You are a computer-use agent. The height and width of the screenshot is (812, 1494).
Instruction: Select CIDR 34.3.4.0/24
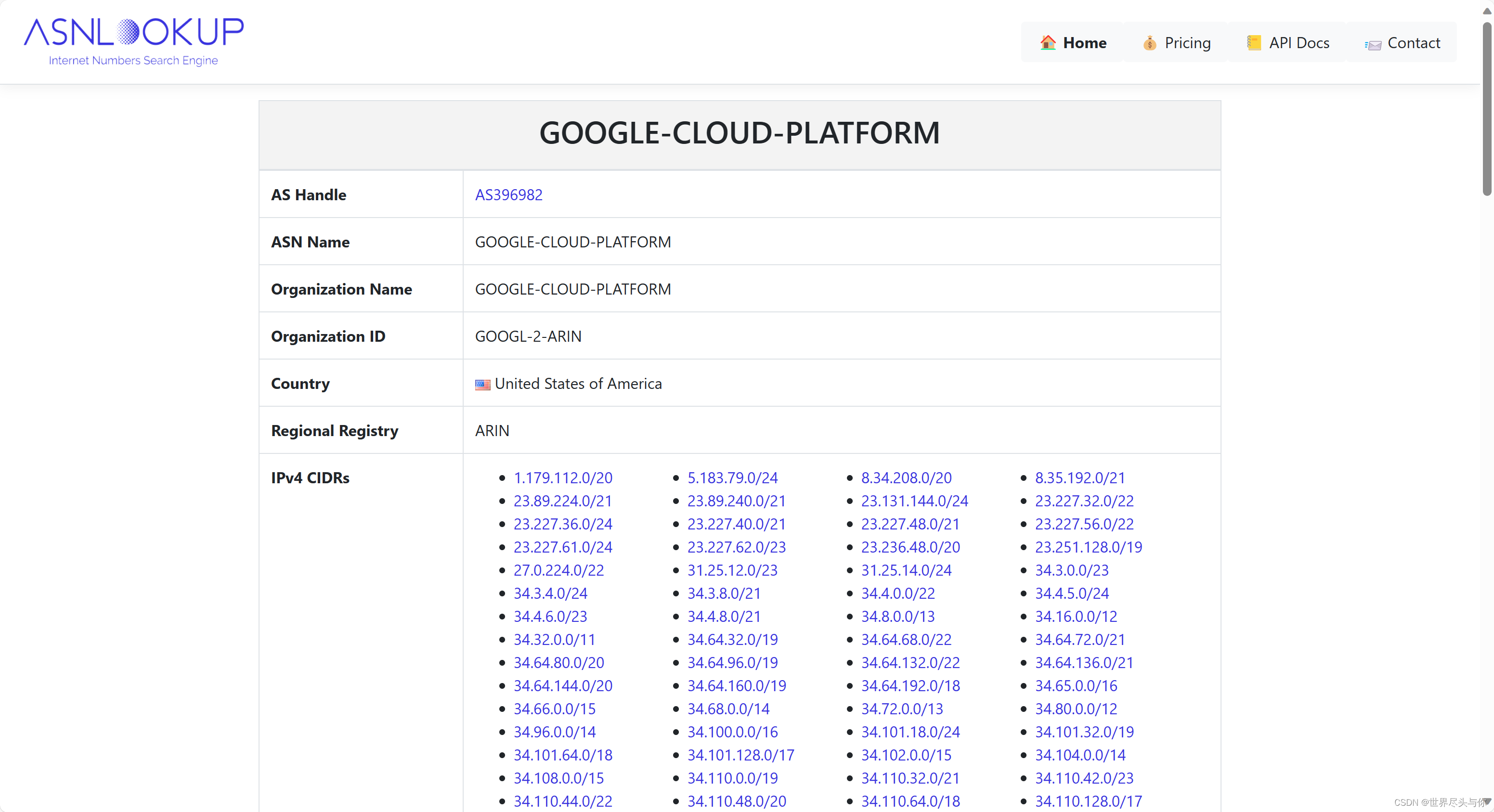(x=550, y=594)
